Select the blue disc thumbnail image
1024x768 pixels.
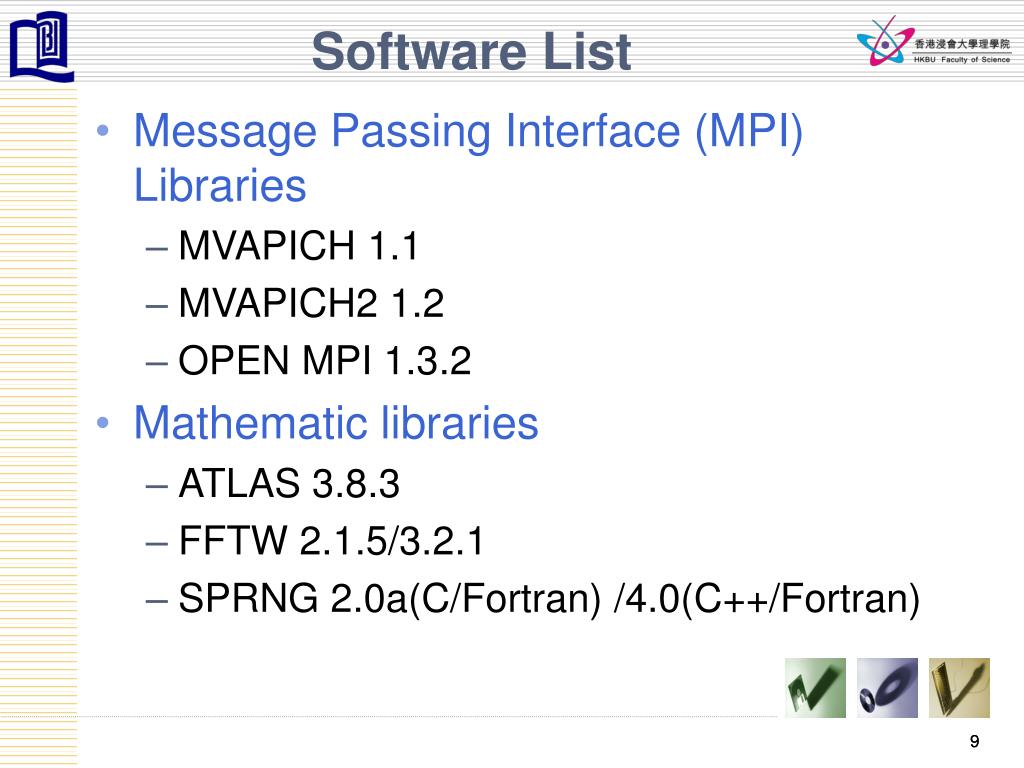tap(887, 688)
